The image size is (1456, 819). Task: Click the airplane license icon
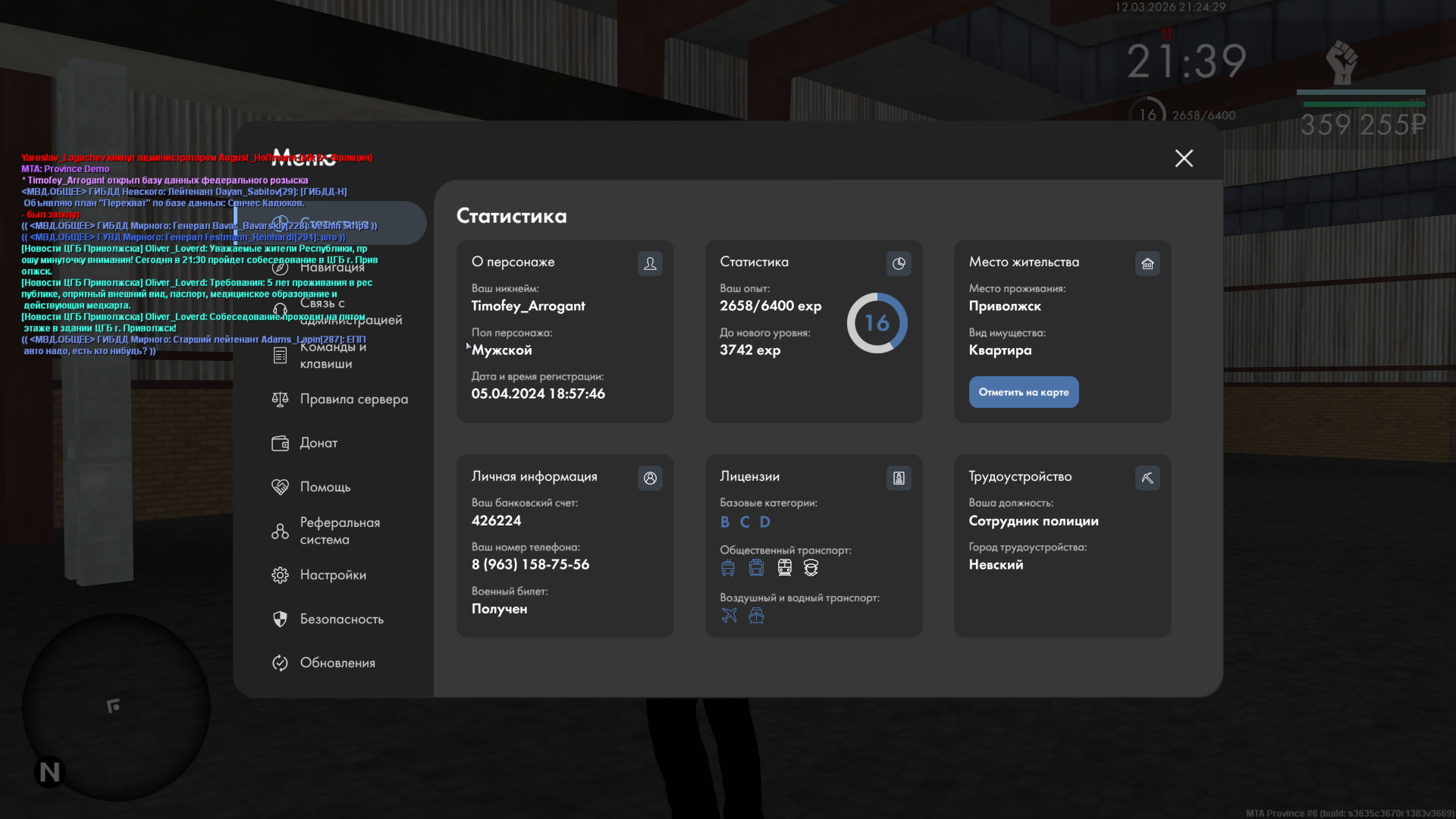[x=729, y=615]
